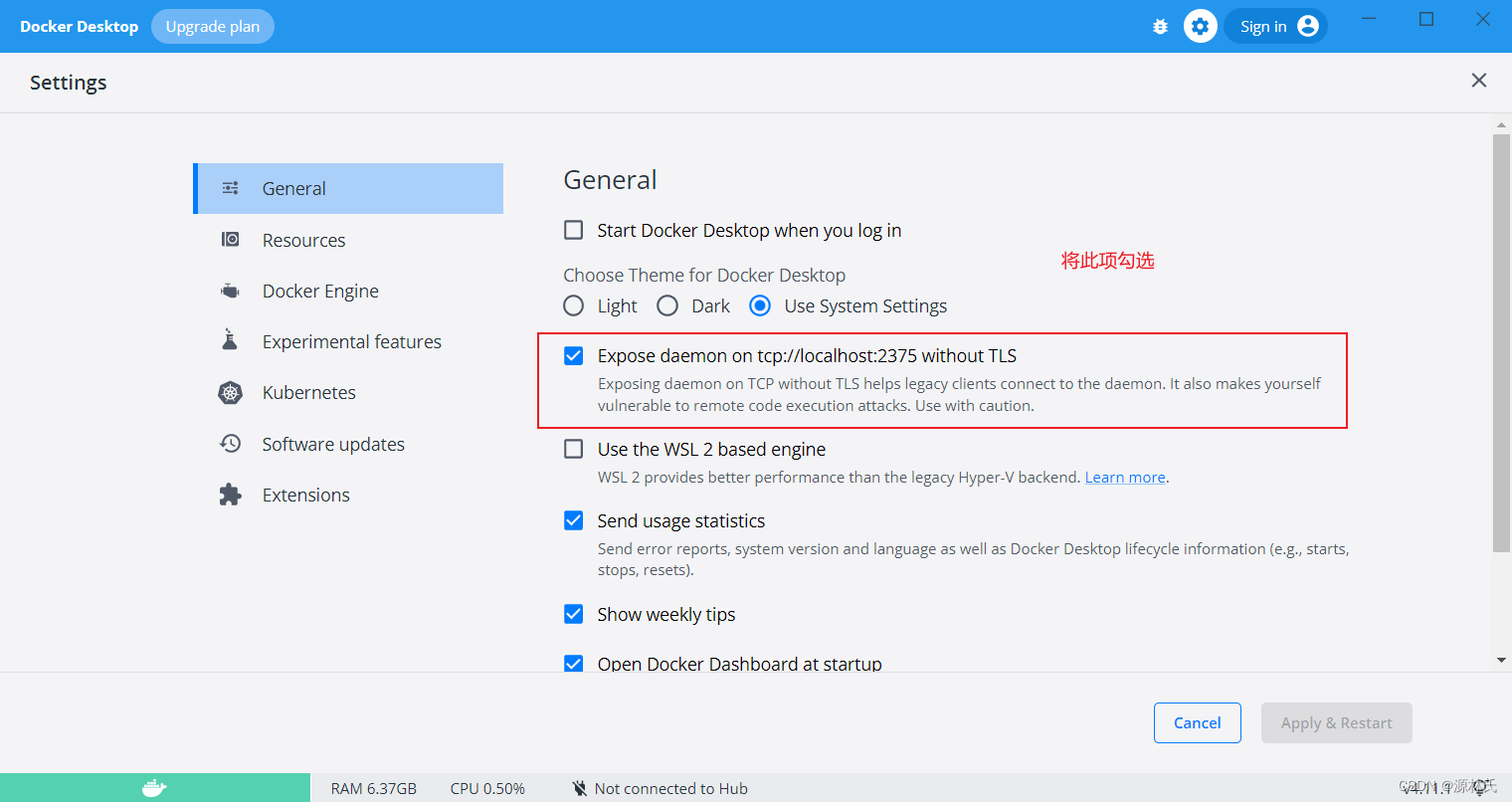Image resolution: width=1512 pixels, height=802 pixels.
Task: Open the Software updates settings tab
Action: coord(332,444)
